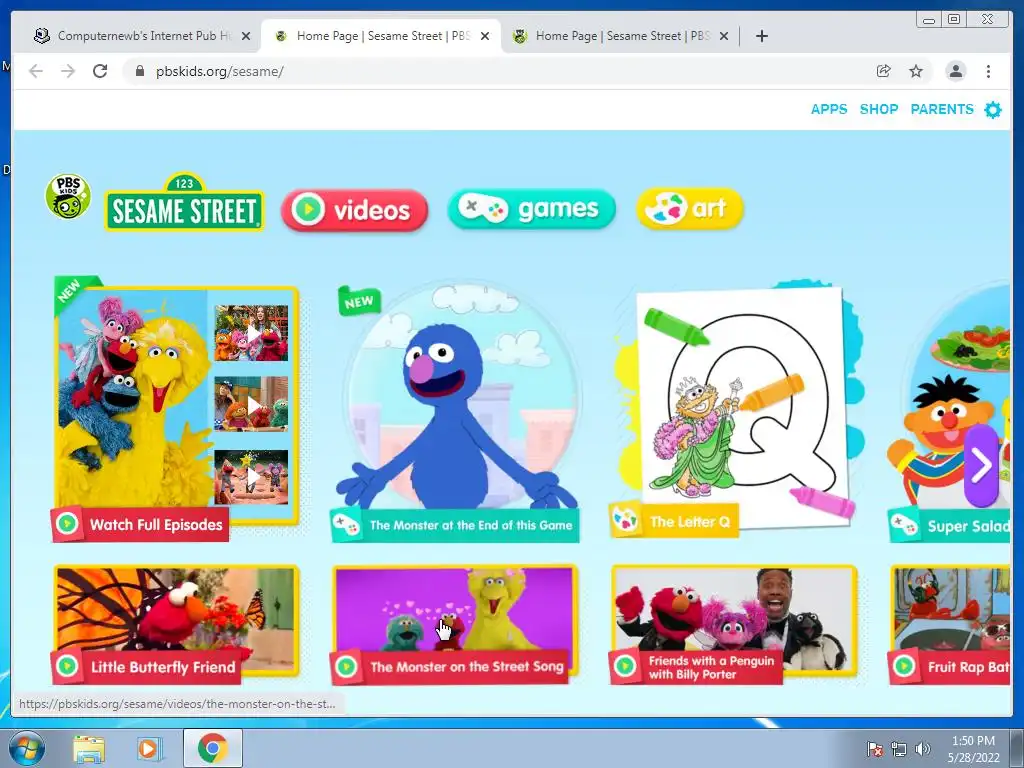
Task: Click the play icon on Monster on the Street Song
Action: click(x=346, y=667)
